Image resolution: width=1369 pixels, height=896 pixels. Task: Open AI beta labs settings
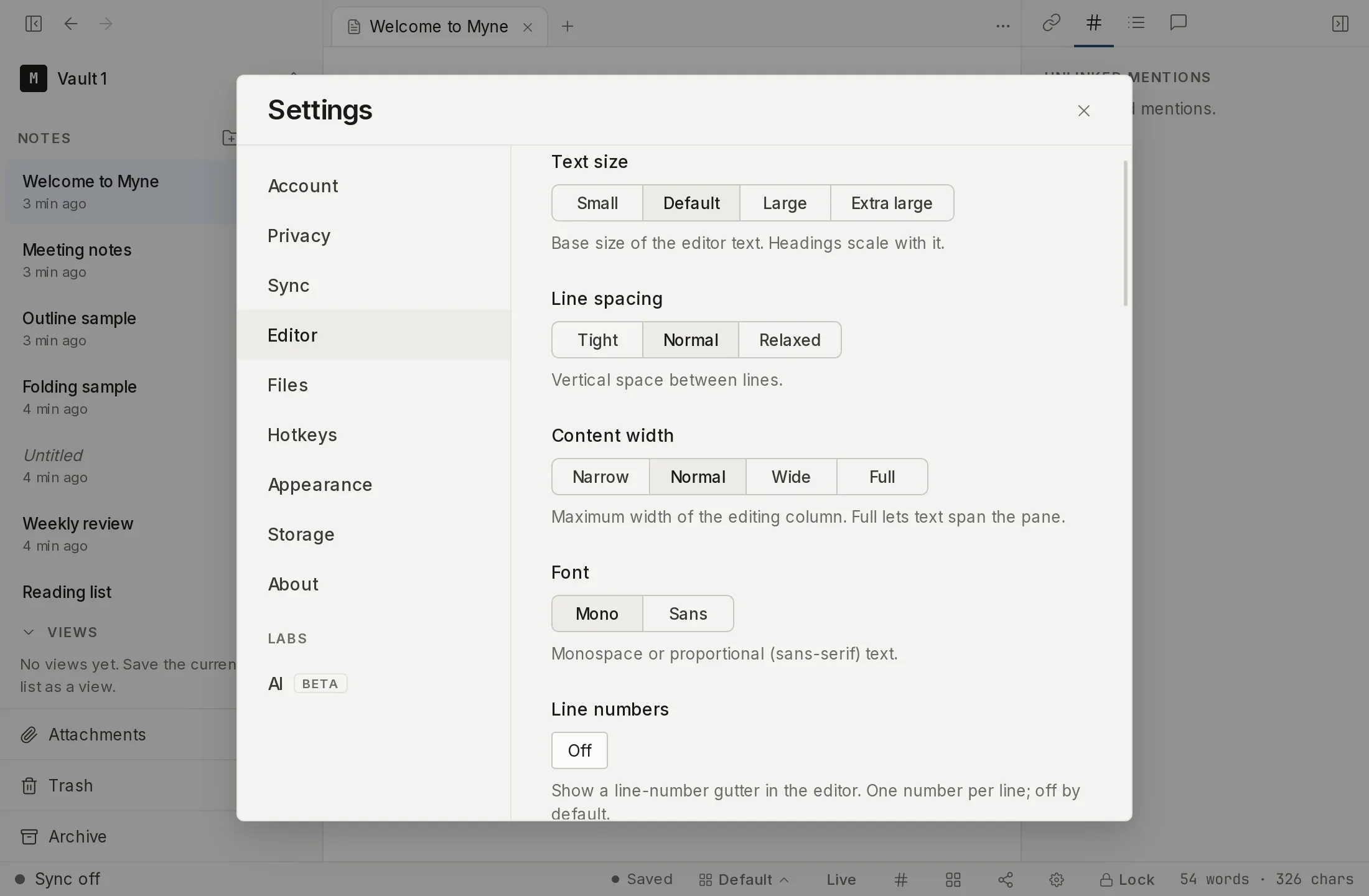point(373,683)
